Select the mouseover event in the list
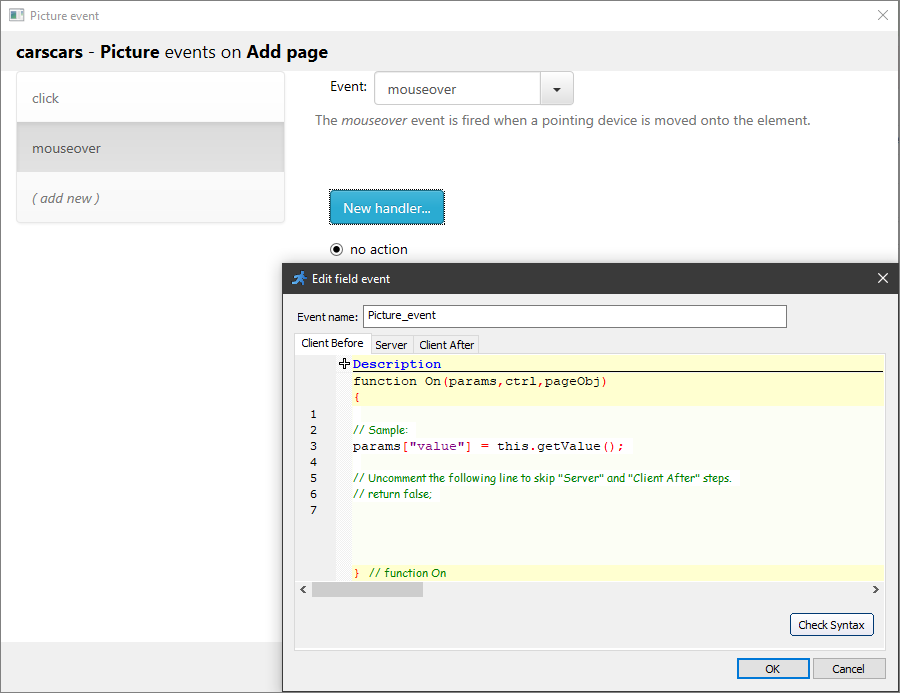900x693 pixels. (x=66, y=148)
